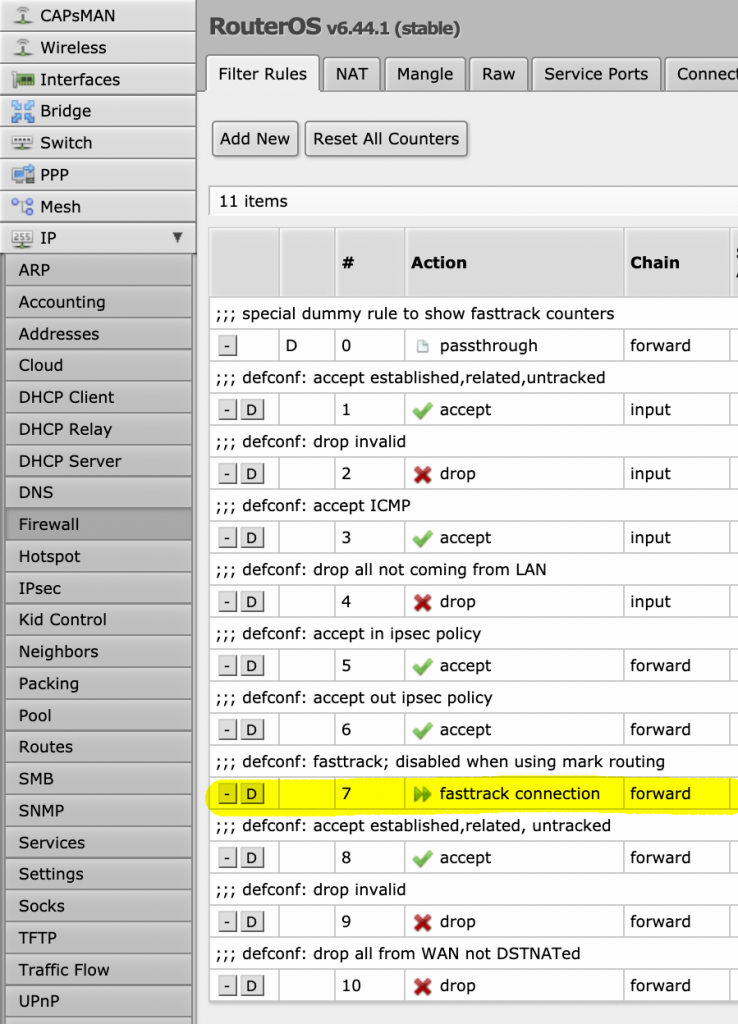This screenshot has height=1024, width=738.
Task: Click red X drop icon of rule 10
Action: pyautogui.click(x=423, y=986)
